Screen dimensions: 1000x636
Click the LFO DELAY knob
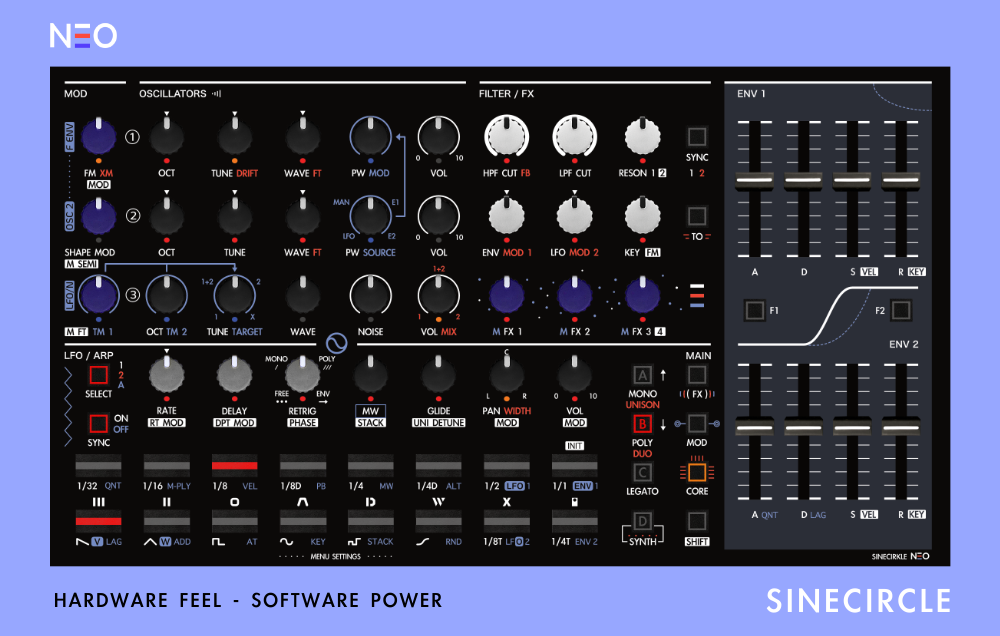point(235,374)
